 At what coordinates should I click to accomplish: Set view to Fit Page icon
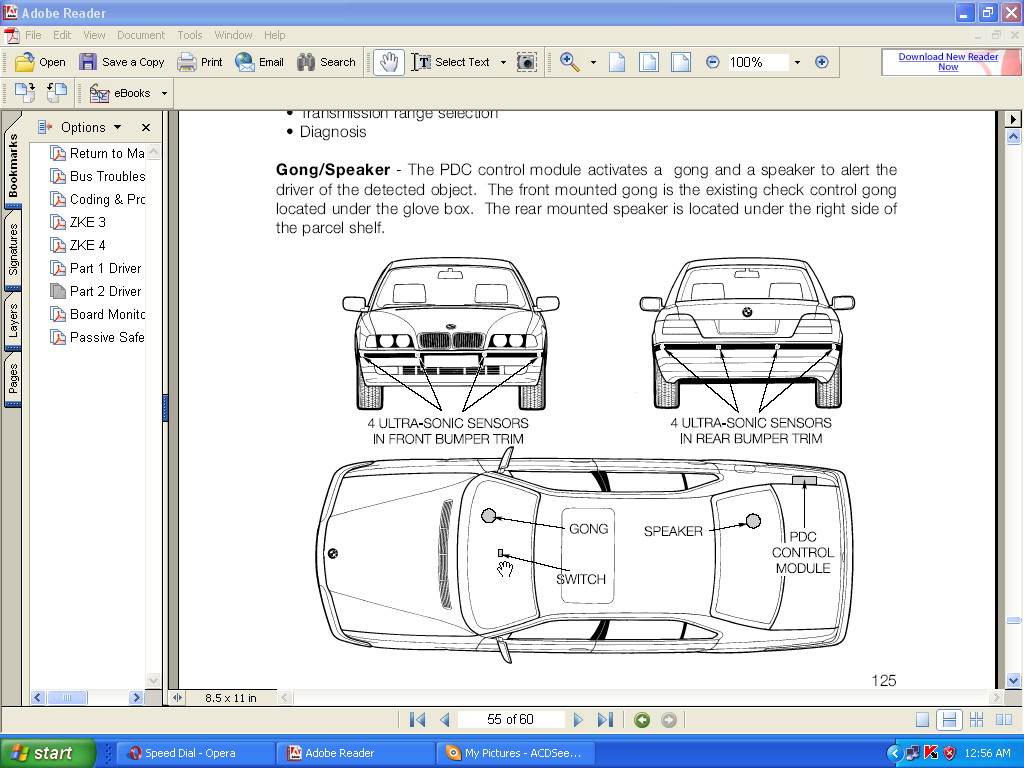(648, 62)
